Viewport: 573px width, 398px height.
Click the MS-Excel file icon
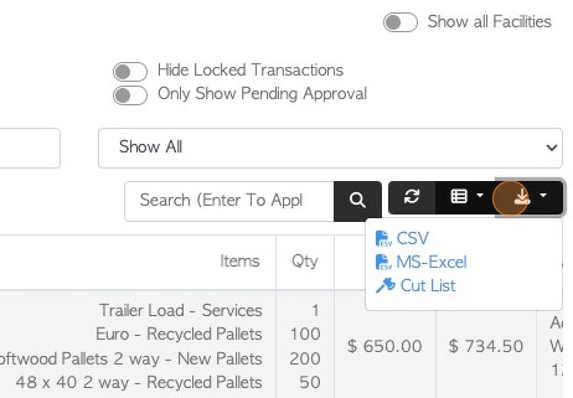click(383, 262)
